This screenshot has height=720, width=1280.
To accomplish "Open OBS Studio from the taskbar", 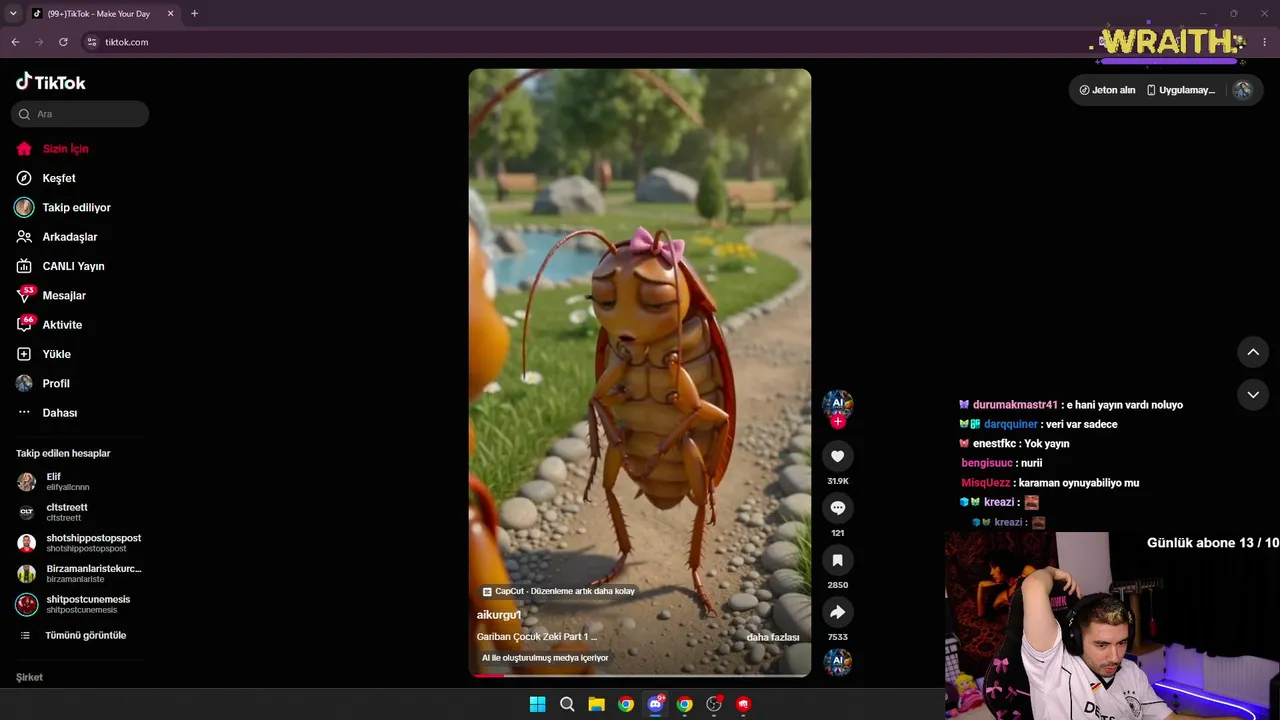I will [x=714, y=704].
